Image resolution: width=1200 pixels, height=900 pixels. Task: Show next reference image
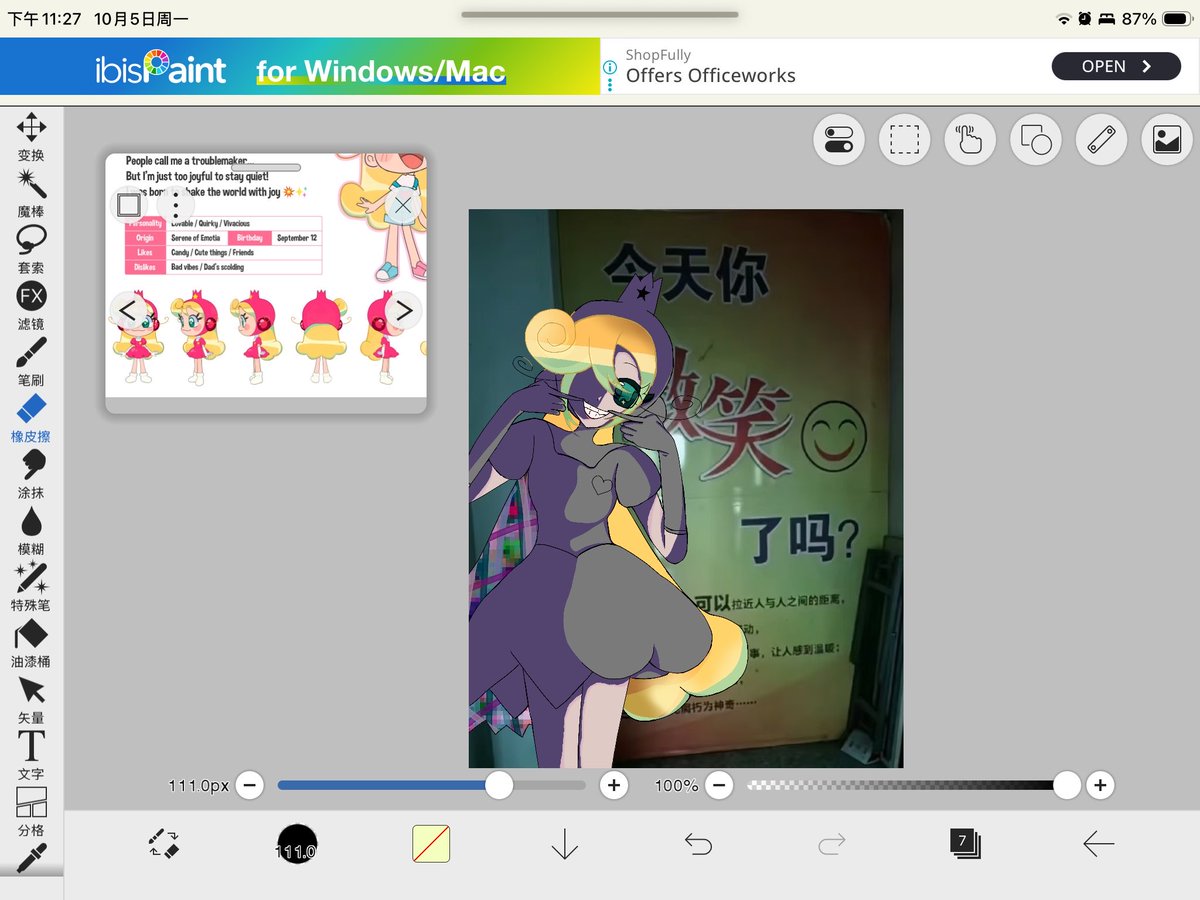[403, 311]
